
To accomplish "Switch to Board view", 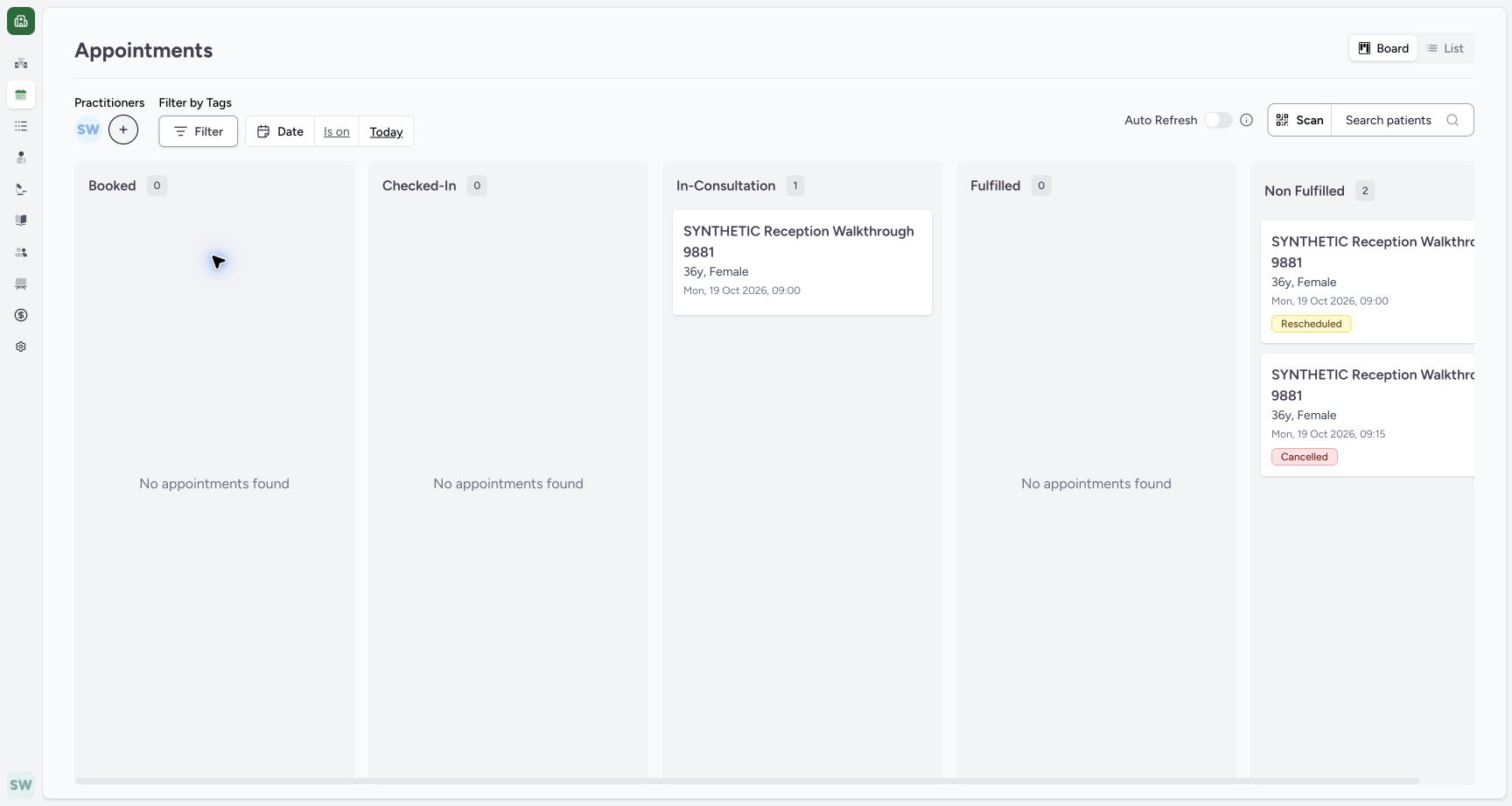I will (1383, 48).
